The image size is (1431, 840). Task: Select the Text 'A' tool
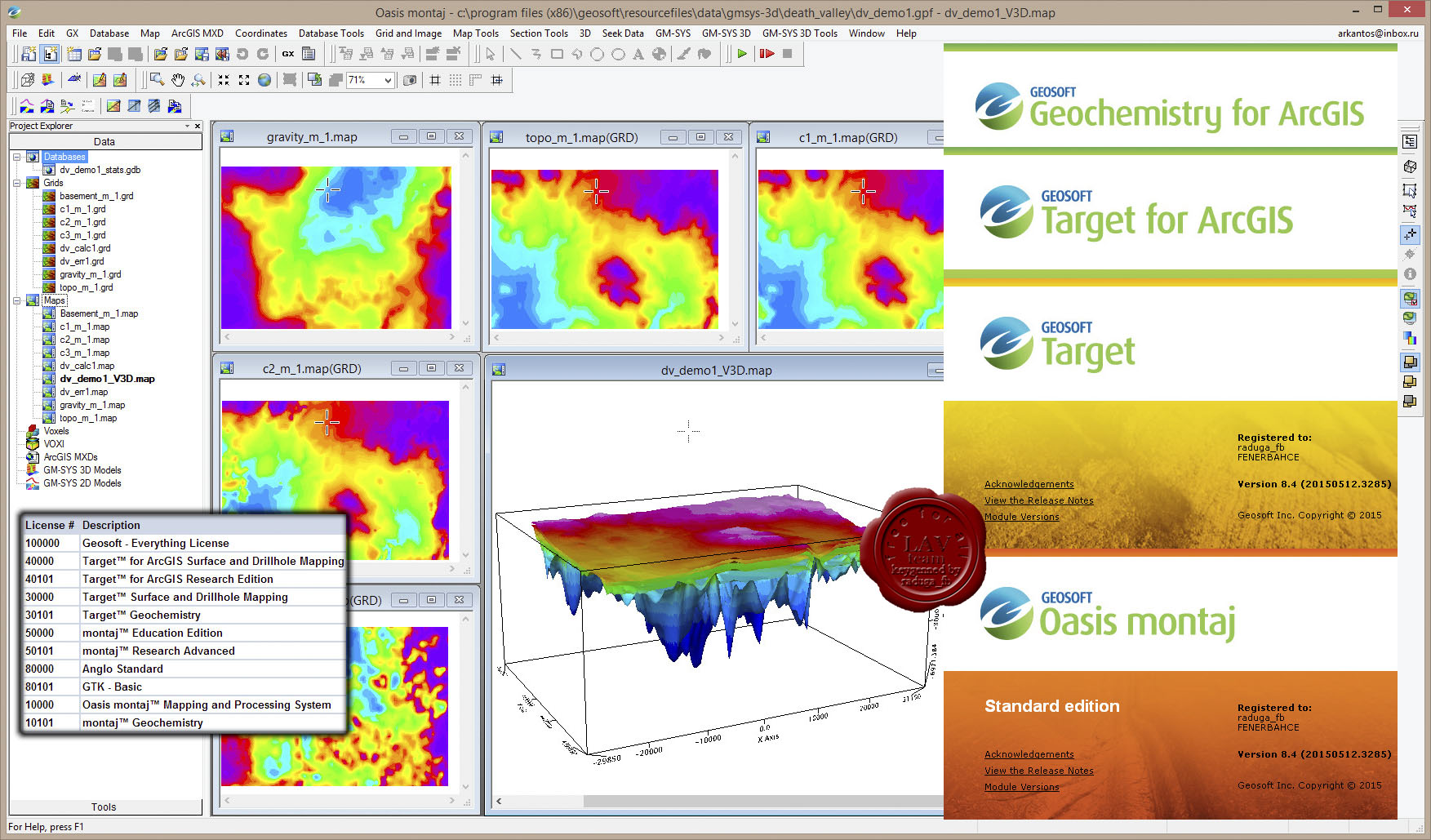pos(638,54)
